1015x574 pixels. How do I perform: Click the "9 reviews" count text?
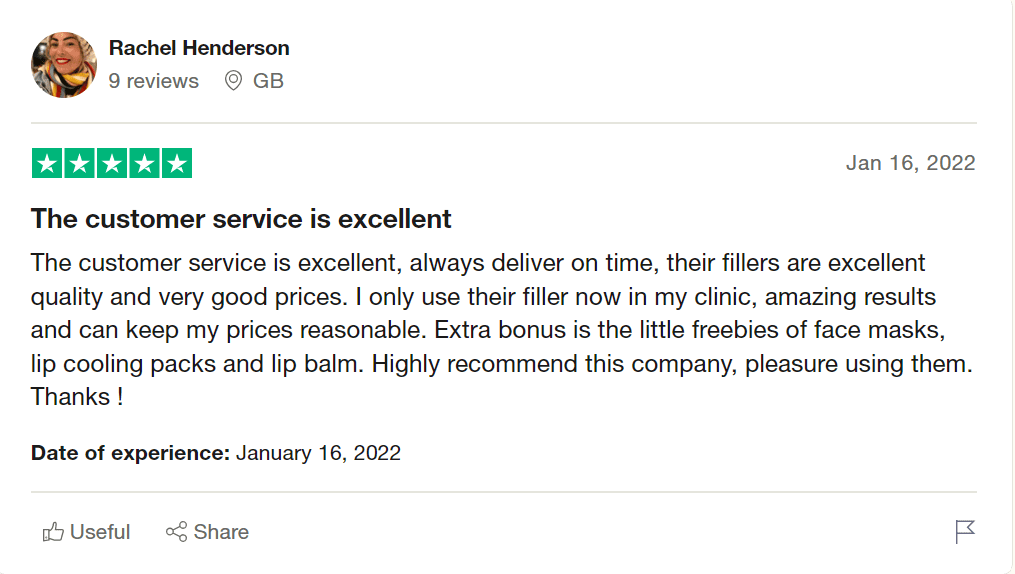tap(154, 81)
